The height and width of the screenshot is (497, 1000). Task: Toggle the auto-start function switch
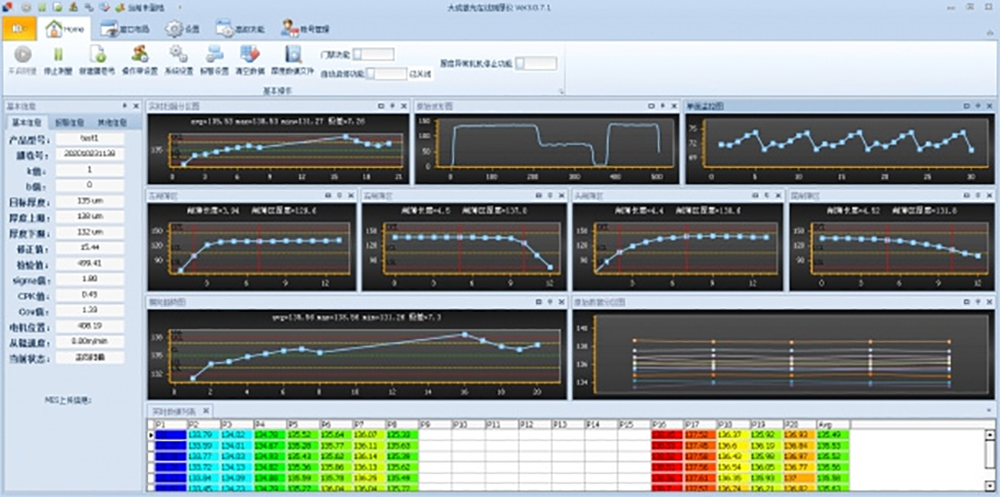pos(386,73)
